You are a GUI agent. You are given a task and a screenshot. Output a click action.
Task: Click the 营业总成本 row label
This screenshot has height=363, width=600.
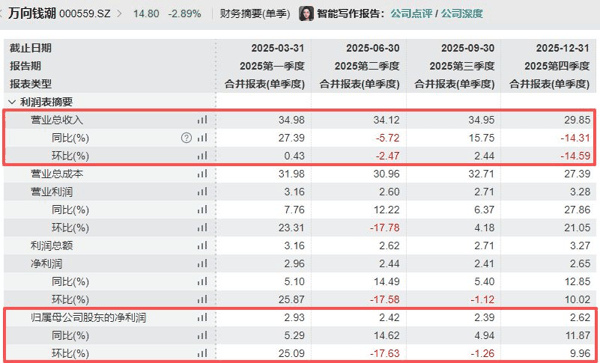coord(57,174)
